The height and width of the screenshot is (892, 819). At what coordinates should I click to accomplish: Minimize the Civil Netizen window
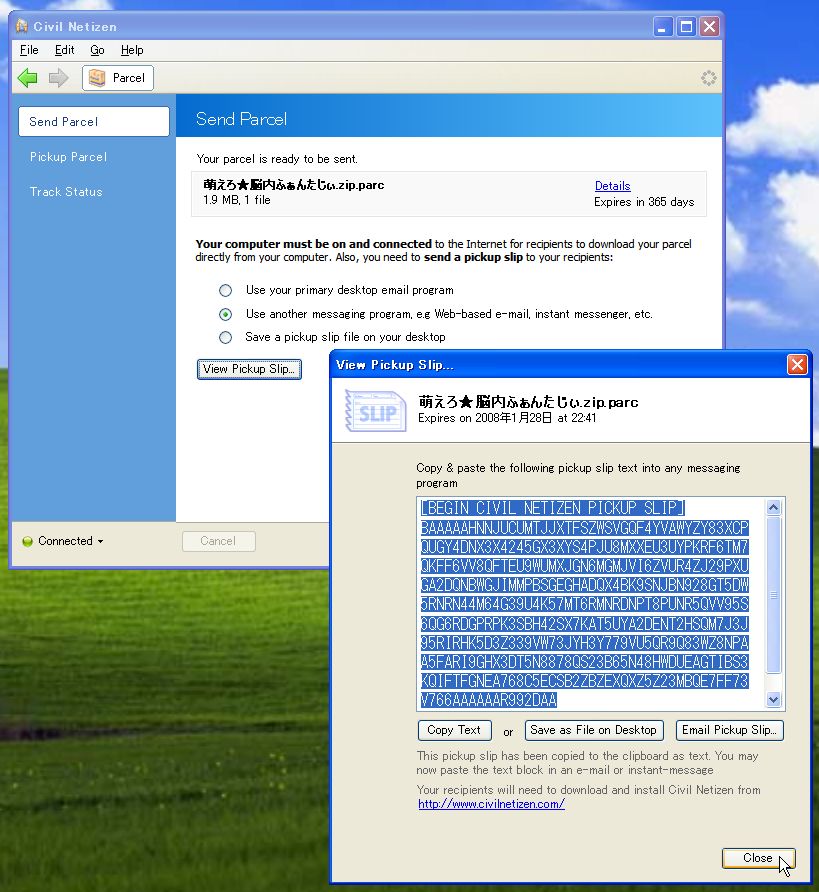point(663,27)
